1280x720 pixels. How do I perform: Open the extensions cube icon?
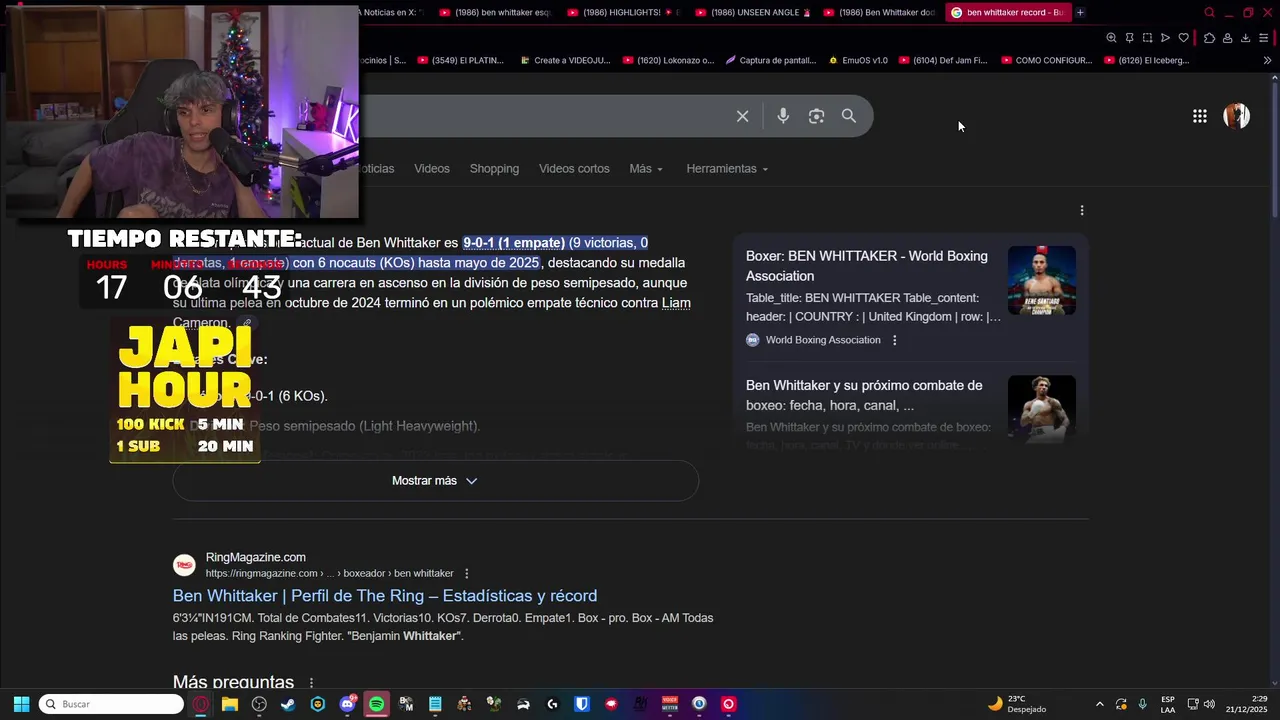pos(1209,38)
